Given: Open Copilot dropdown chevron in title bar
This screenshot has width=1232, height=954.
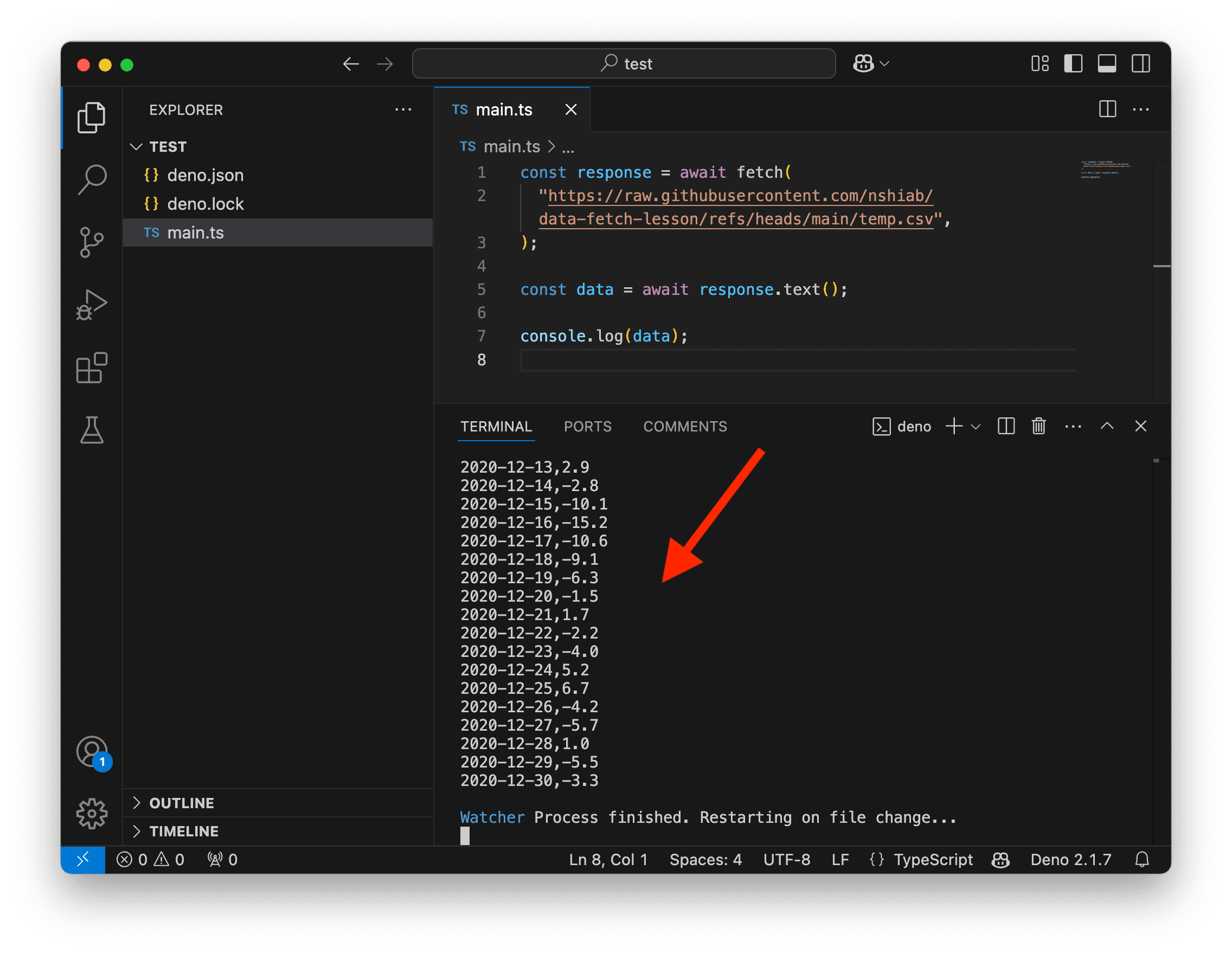Looking at the screenshot, I should pos(884,64).
